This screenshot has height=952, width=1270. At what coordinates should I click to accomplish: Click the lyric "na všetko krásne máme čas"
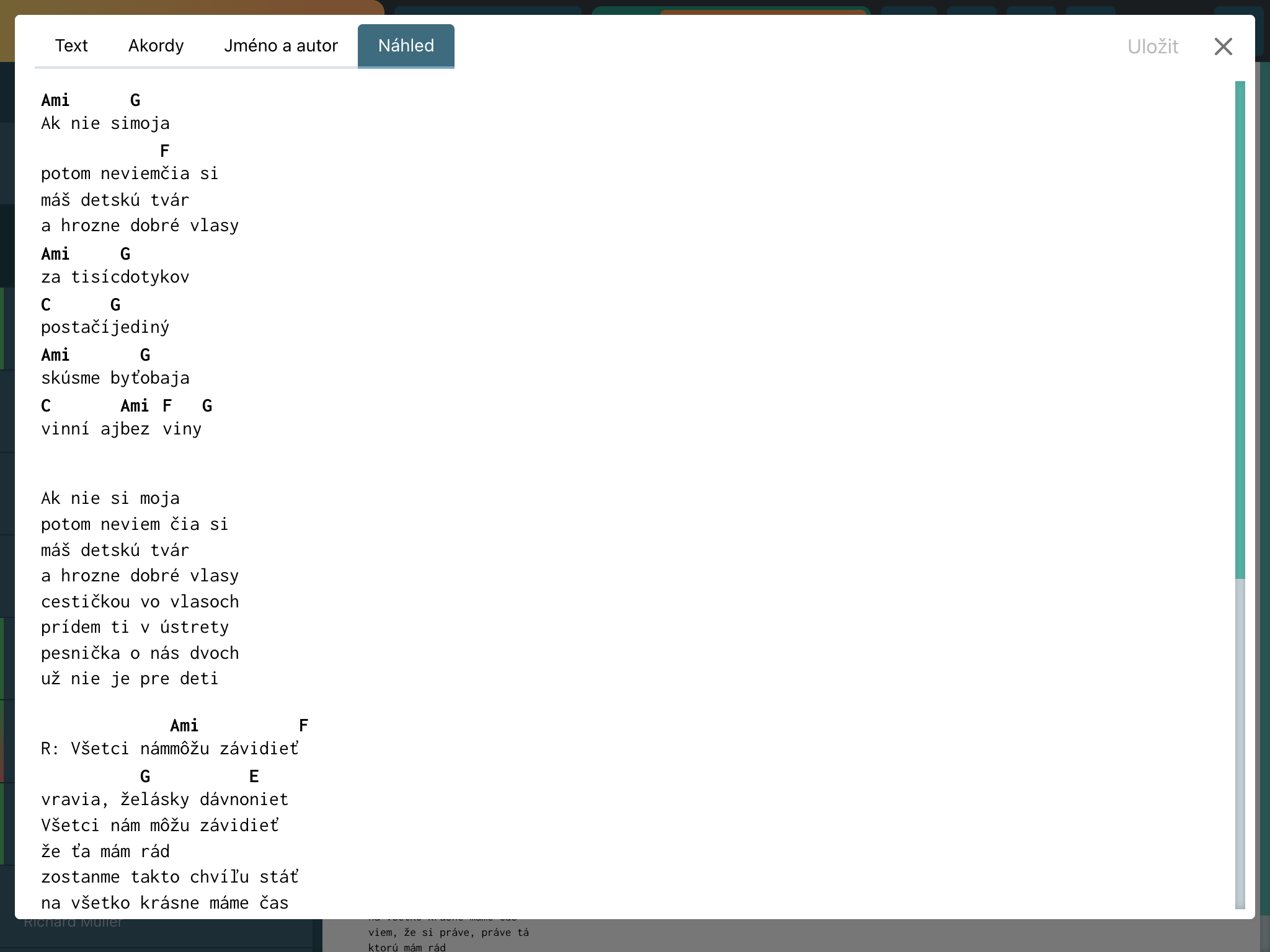coord(165,903)
